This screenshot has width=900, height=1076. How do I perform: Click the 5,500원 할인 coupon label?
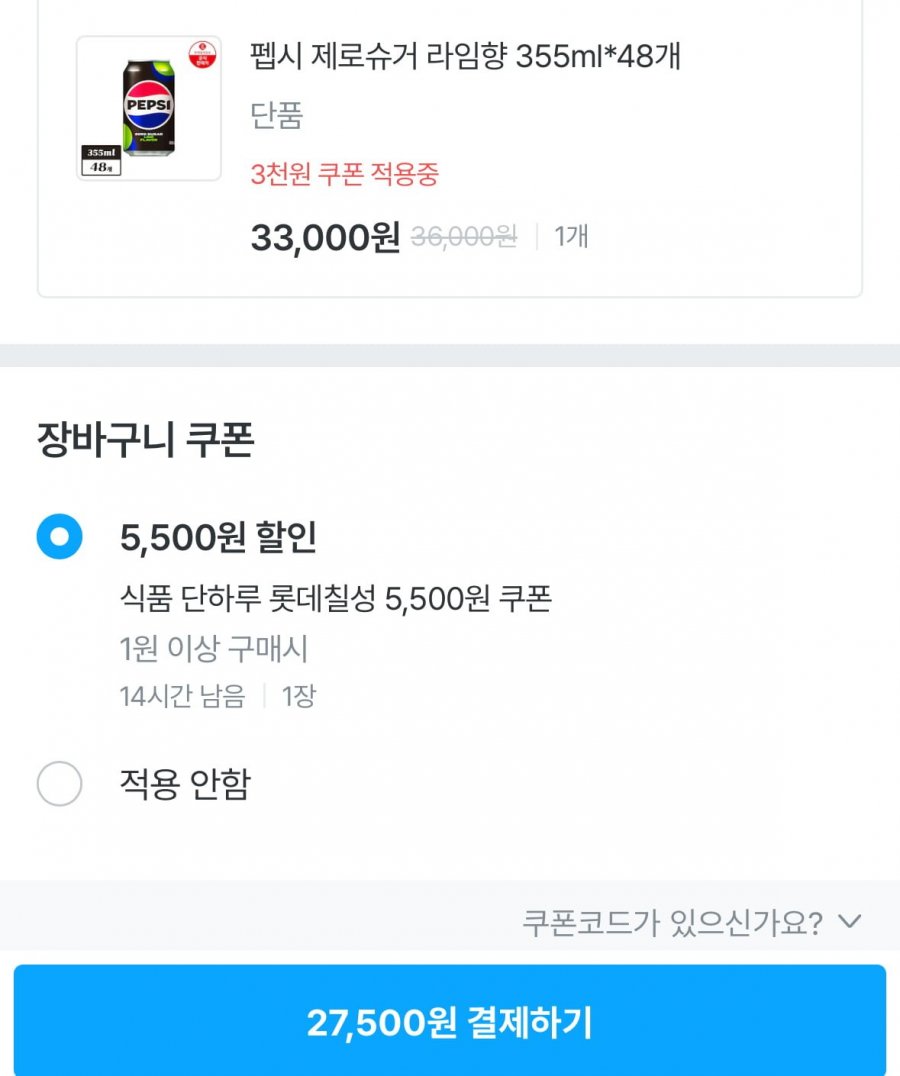[218, 538]
